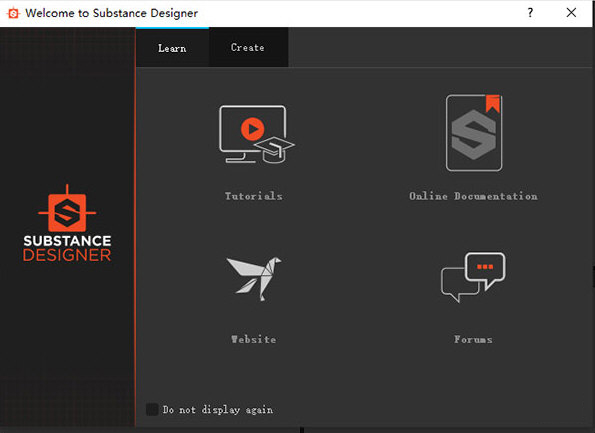
Task: Enable the Do not display again checkbox
Action: coord(152,409)
